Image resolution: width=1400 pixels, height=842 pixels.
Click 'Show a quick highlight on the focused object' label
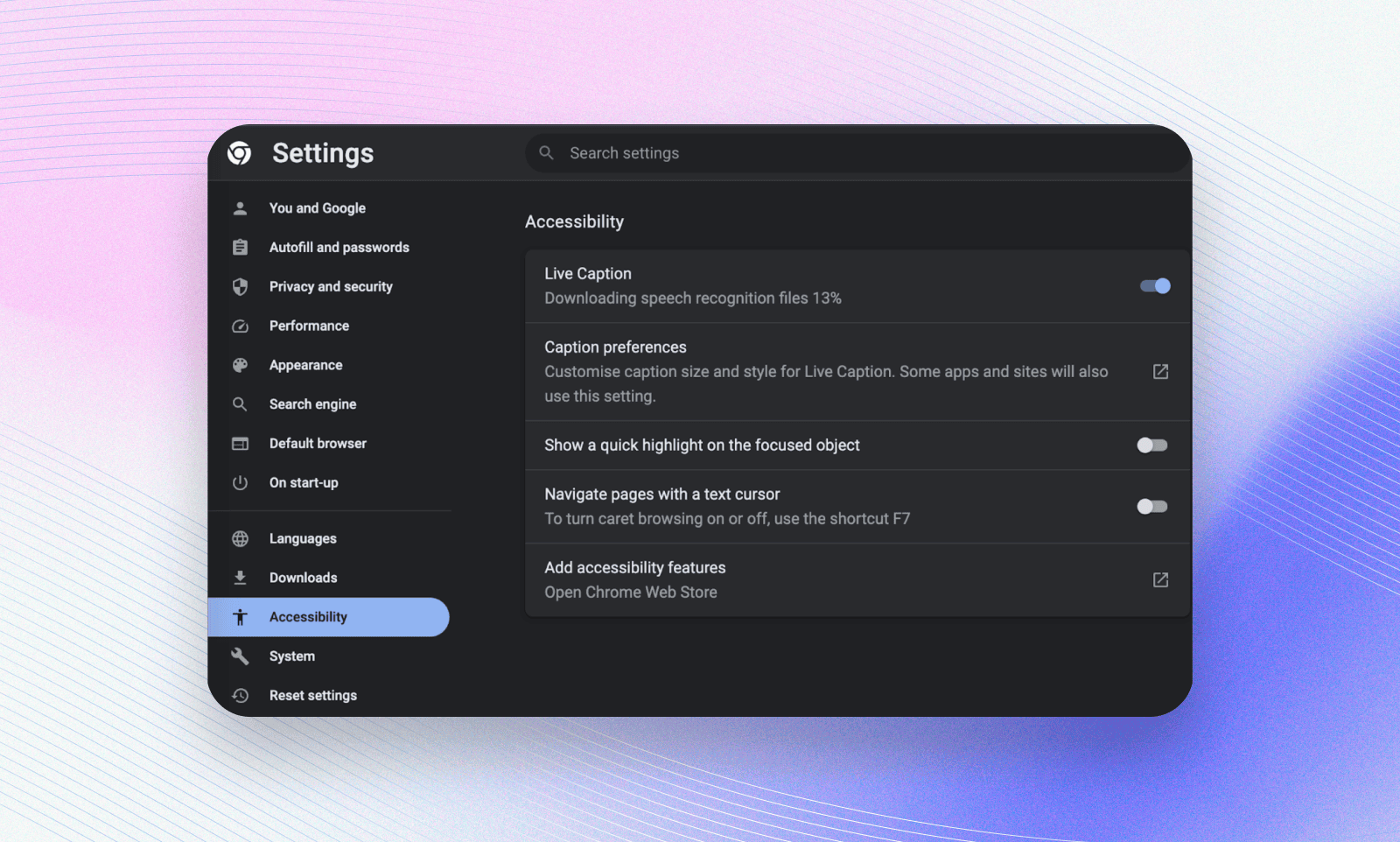pos(702,446)
